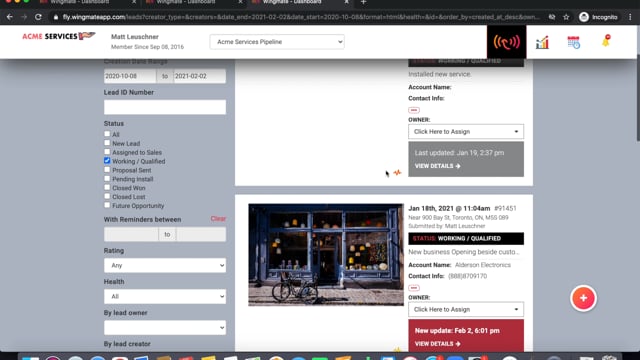Image resolution: width=640 pixels, height=360 pixels.
Task: Click the page vertical scrollbar
Action: coord(638,98)
